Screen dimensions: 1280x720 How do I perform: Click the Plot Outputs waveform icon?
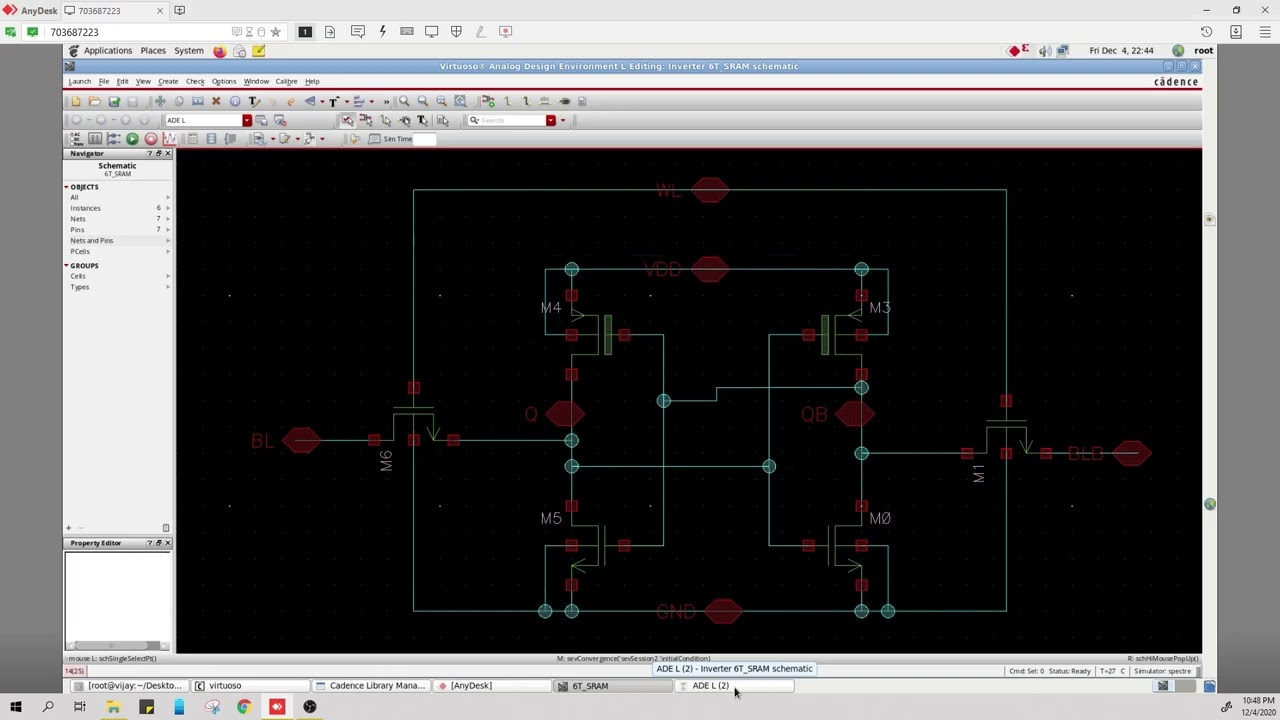coord(169,139)
